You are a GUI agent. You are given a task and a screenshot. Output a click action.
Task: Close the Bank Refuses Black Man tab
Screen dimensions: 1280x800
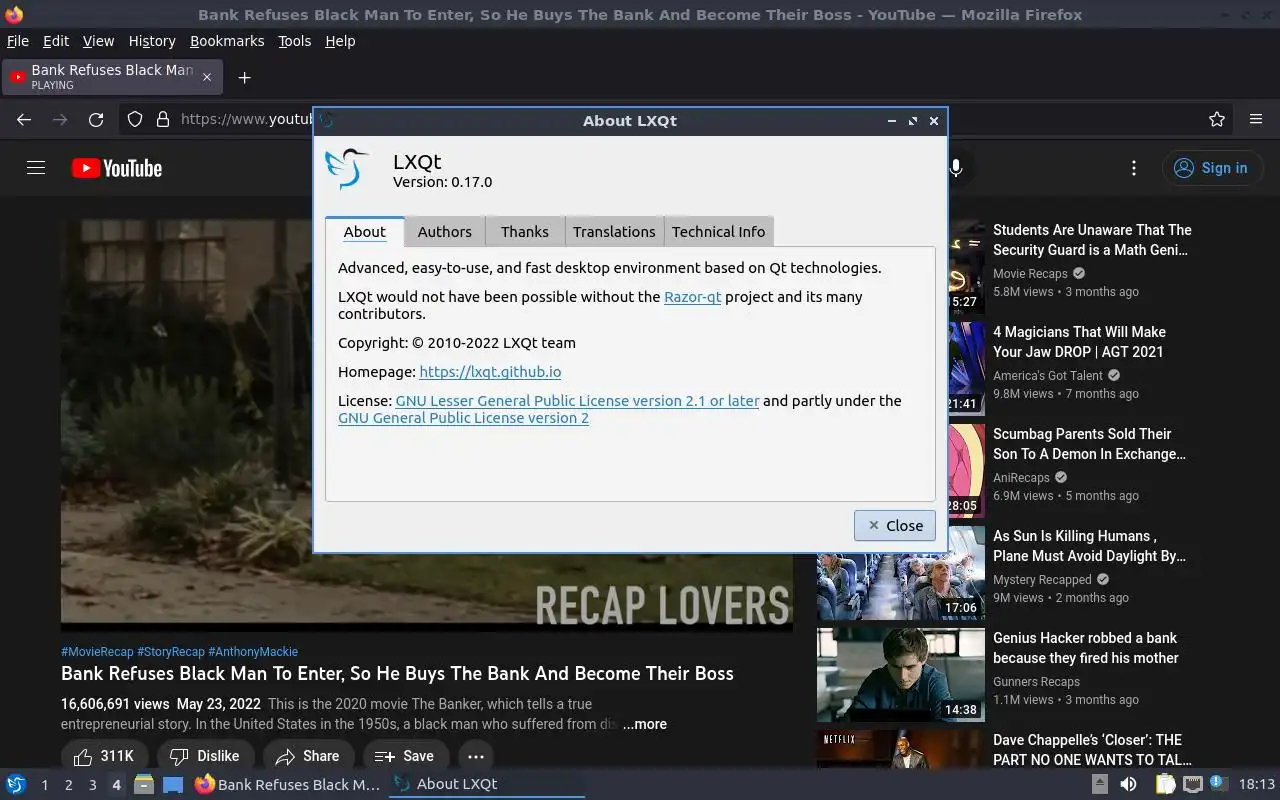(x=207, y=77)
